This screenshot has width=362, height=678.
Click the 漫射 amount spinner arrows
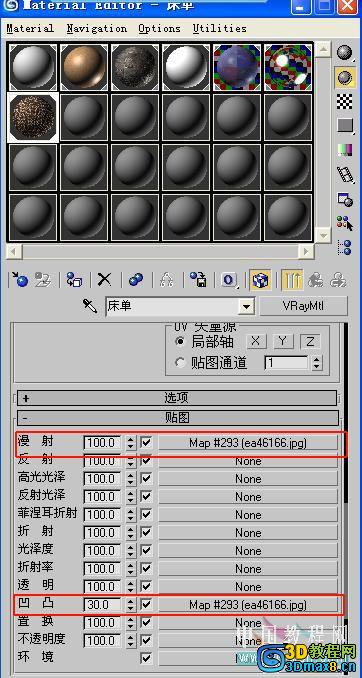click(131, 443)
